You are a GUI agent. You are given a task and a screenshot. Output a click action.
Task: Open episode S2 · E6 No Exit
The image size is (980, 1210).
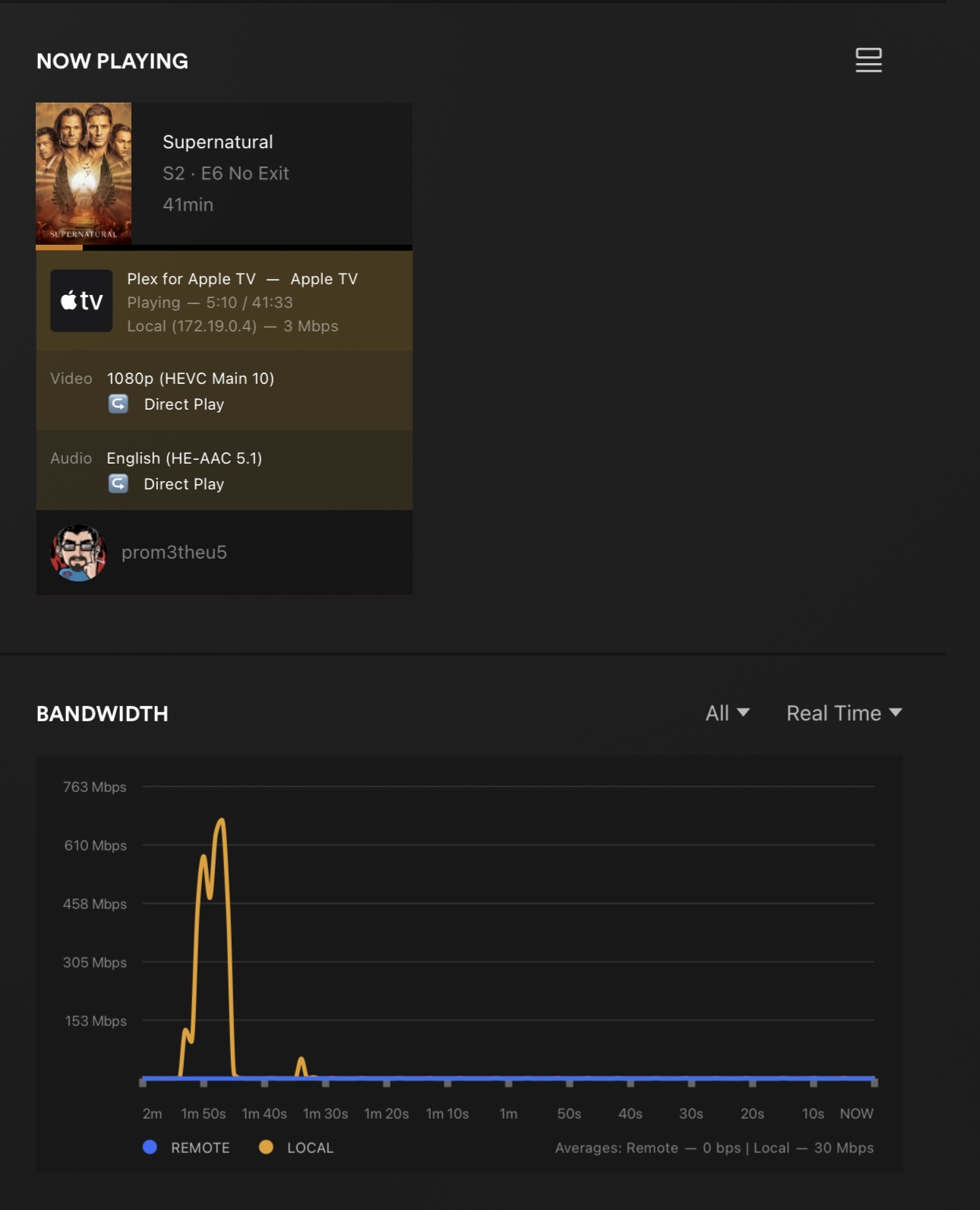[x=226, y=173]
